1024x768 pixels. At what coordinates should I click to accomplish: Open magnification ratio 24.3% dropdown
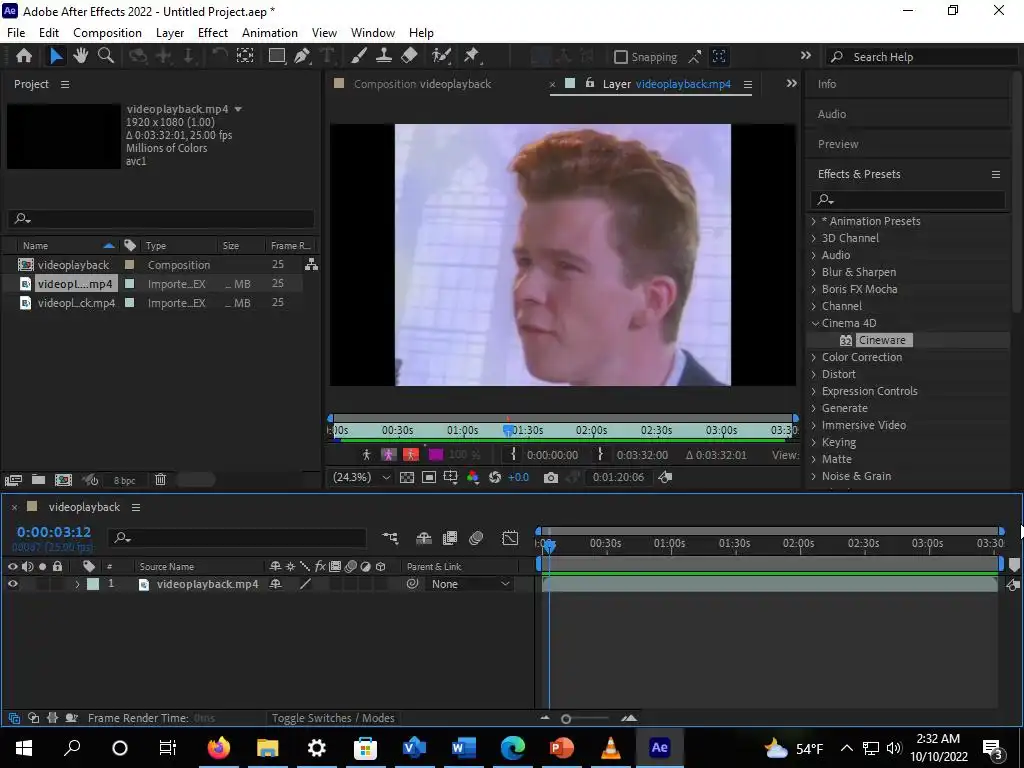tap(361, 477)
